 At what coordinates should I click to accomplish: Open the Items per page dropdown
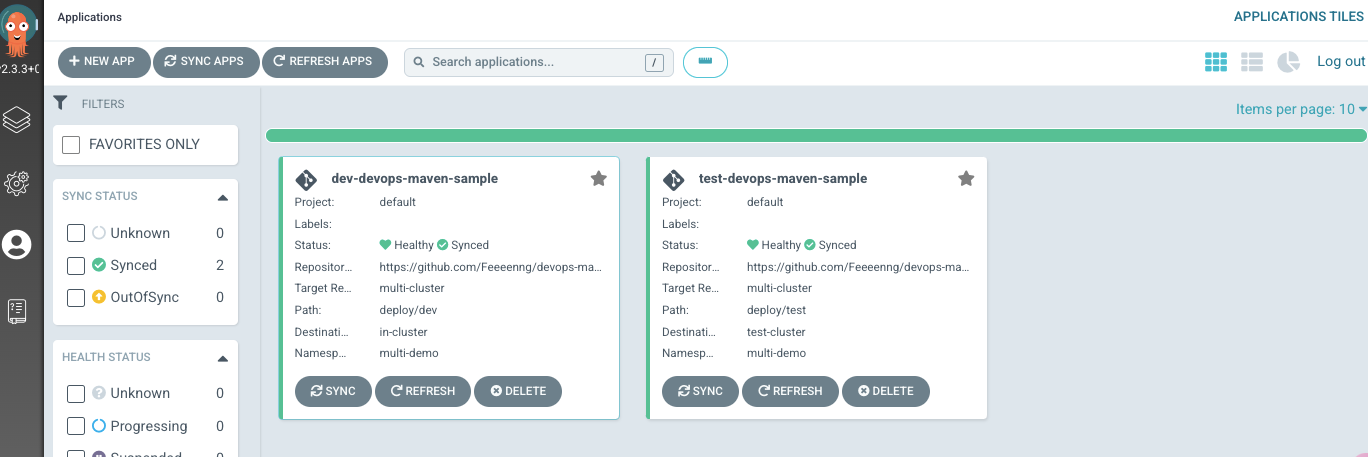click(x=1300, y=109)
